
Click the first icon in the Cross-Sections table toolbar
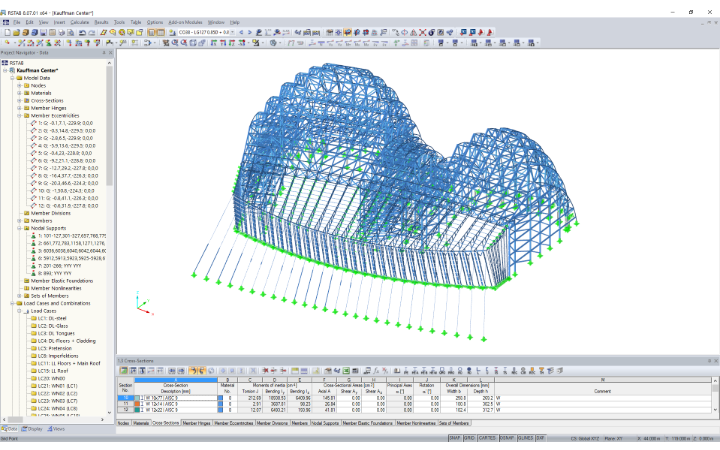click(124, 371)
